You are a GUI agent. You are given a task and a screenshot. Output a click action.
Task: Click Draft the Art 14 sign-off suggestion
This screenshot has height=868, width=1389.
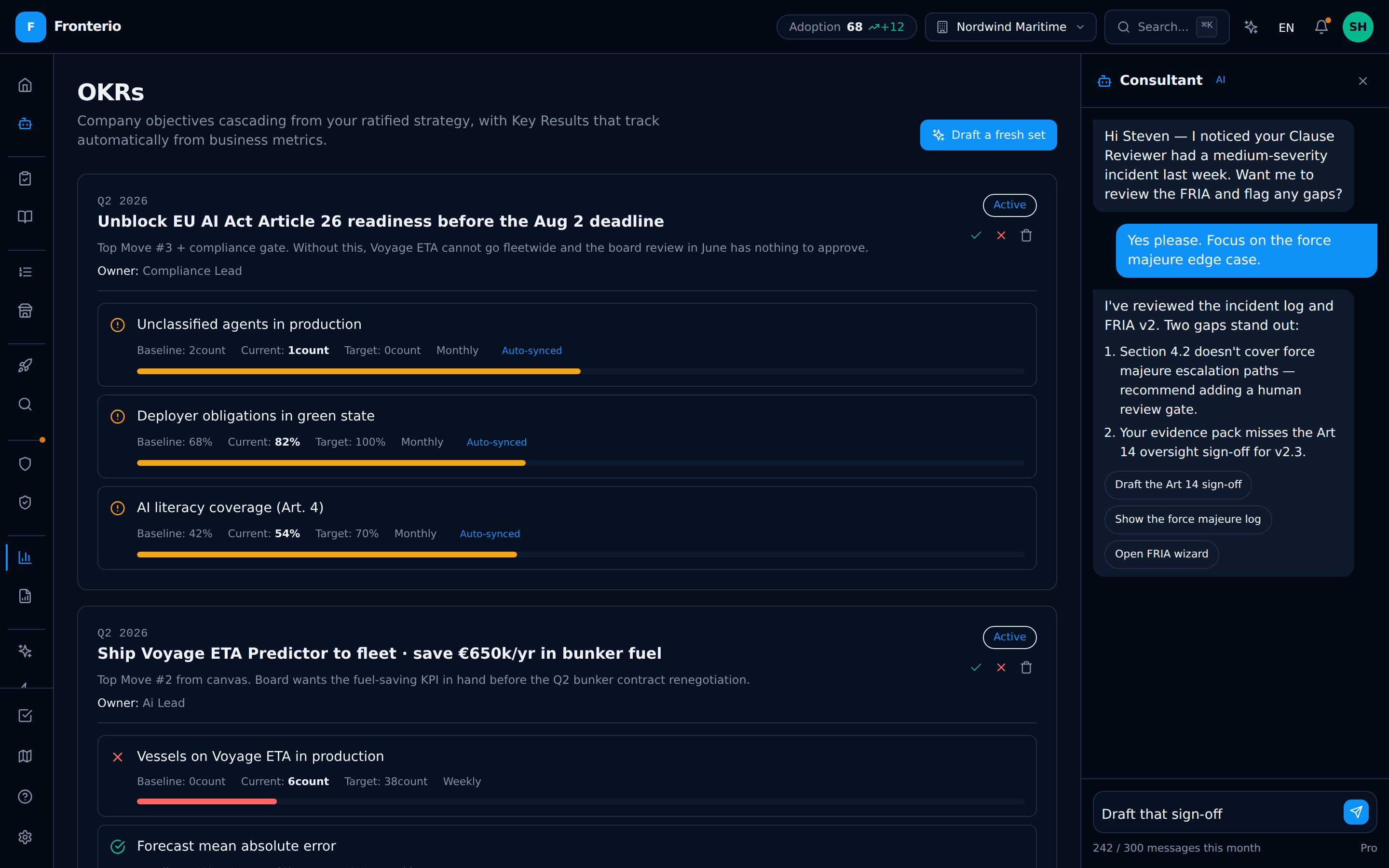[x=1178, y=485]
